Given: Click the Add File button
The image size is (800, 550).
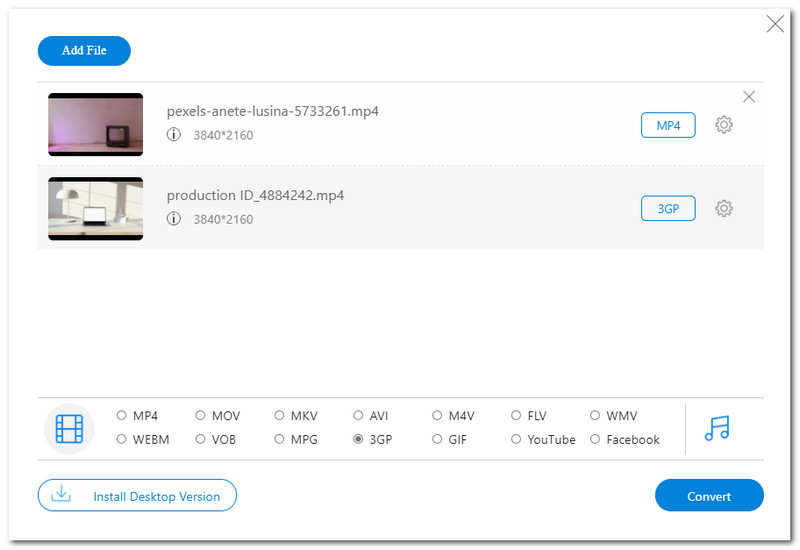Looking at the screenshot, I should tap(84, 51).
